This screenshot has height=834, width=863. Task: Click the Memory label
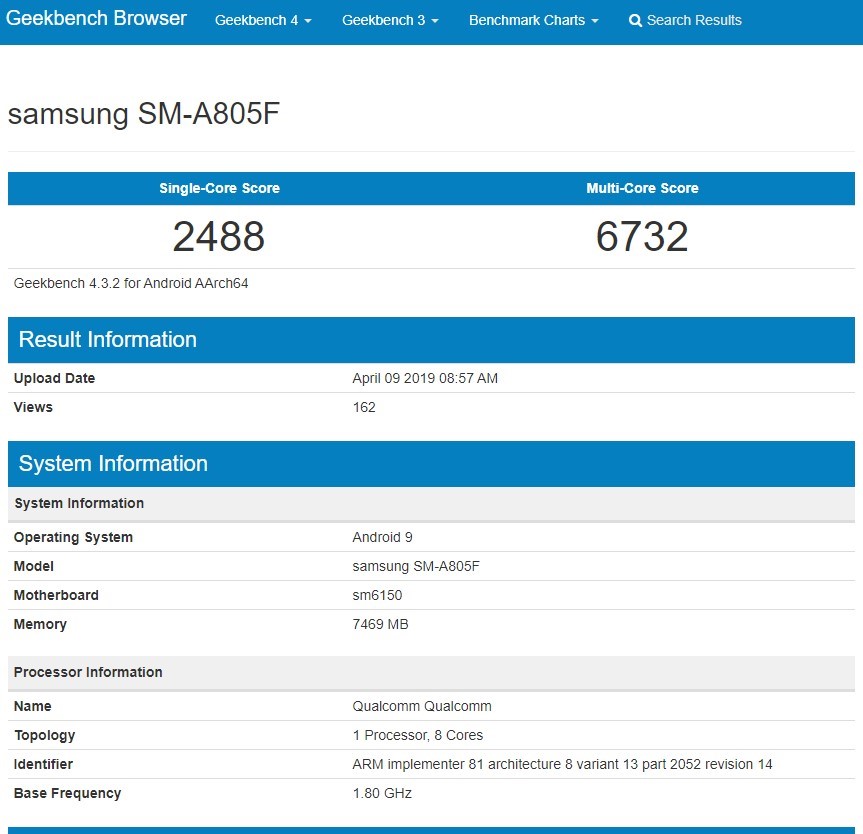(x=40, y=625)
